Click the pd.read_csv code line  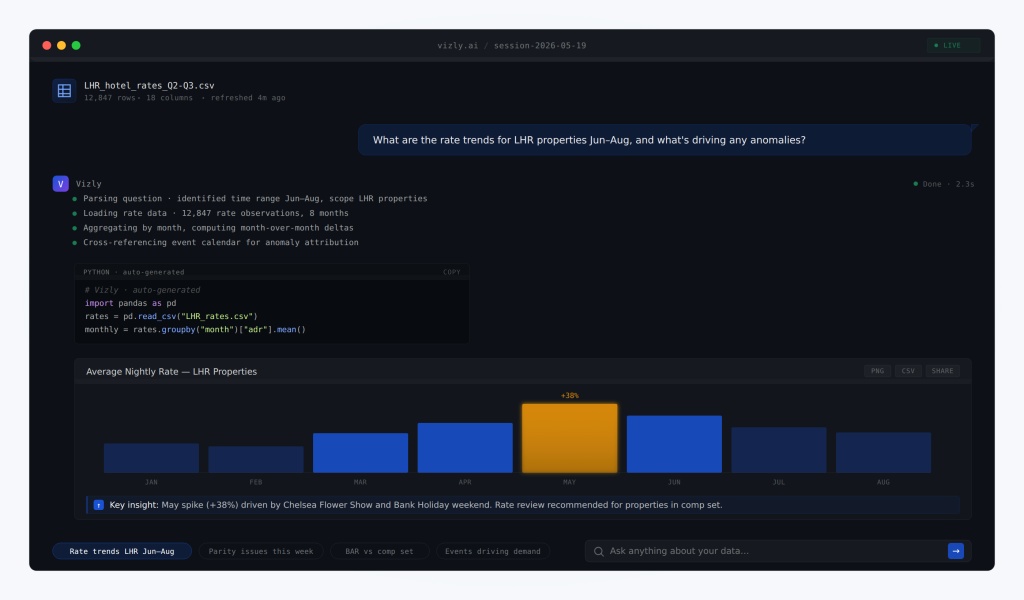pos(171,316)
